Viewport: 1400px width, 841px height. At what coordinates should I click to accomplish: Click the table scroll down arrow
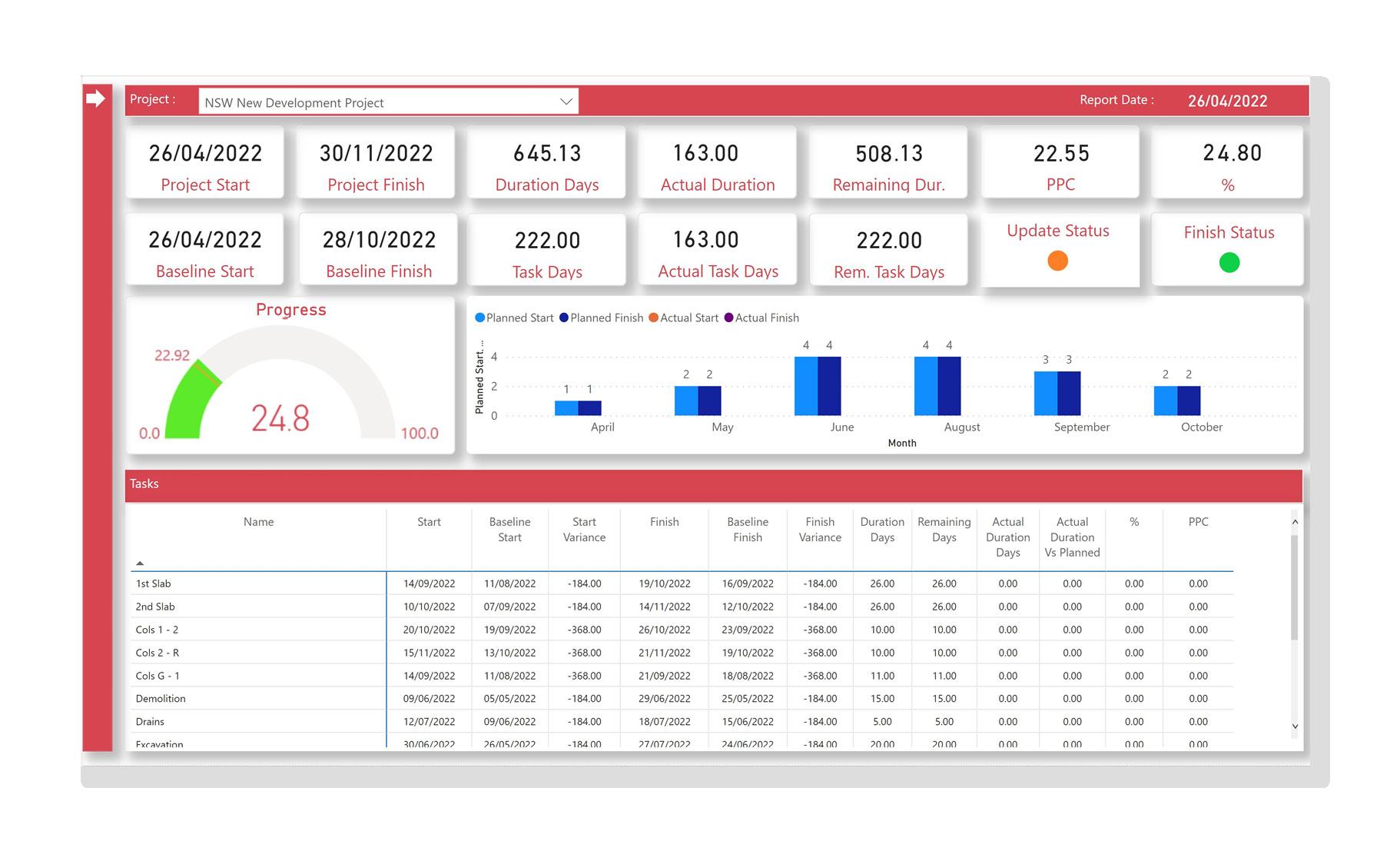[x=1295, y=726]
